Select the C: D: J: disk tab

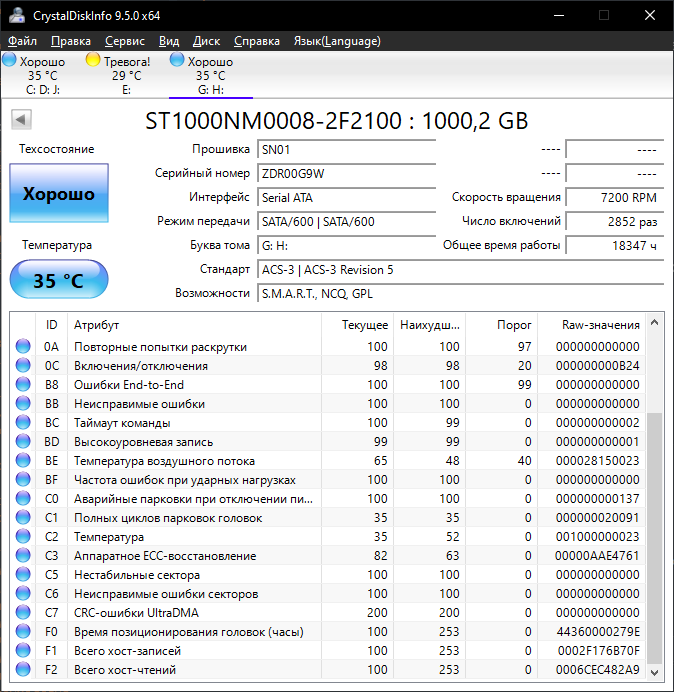tap(42, 75)
